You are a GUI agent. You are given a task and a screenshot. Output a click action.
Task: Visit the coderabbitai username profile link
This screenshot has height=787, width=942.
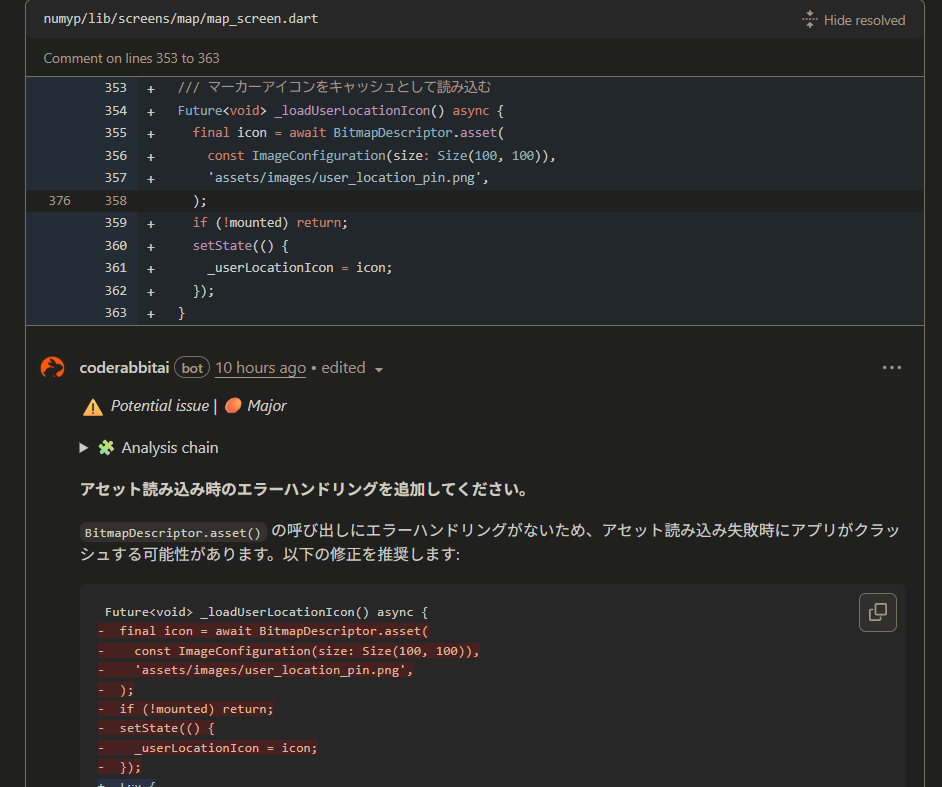[125, 368]
